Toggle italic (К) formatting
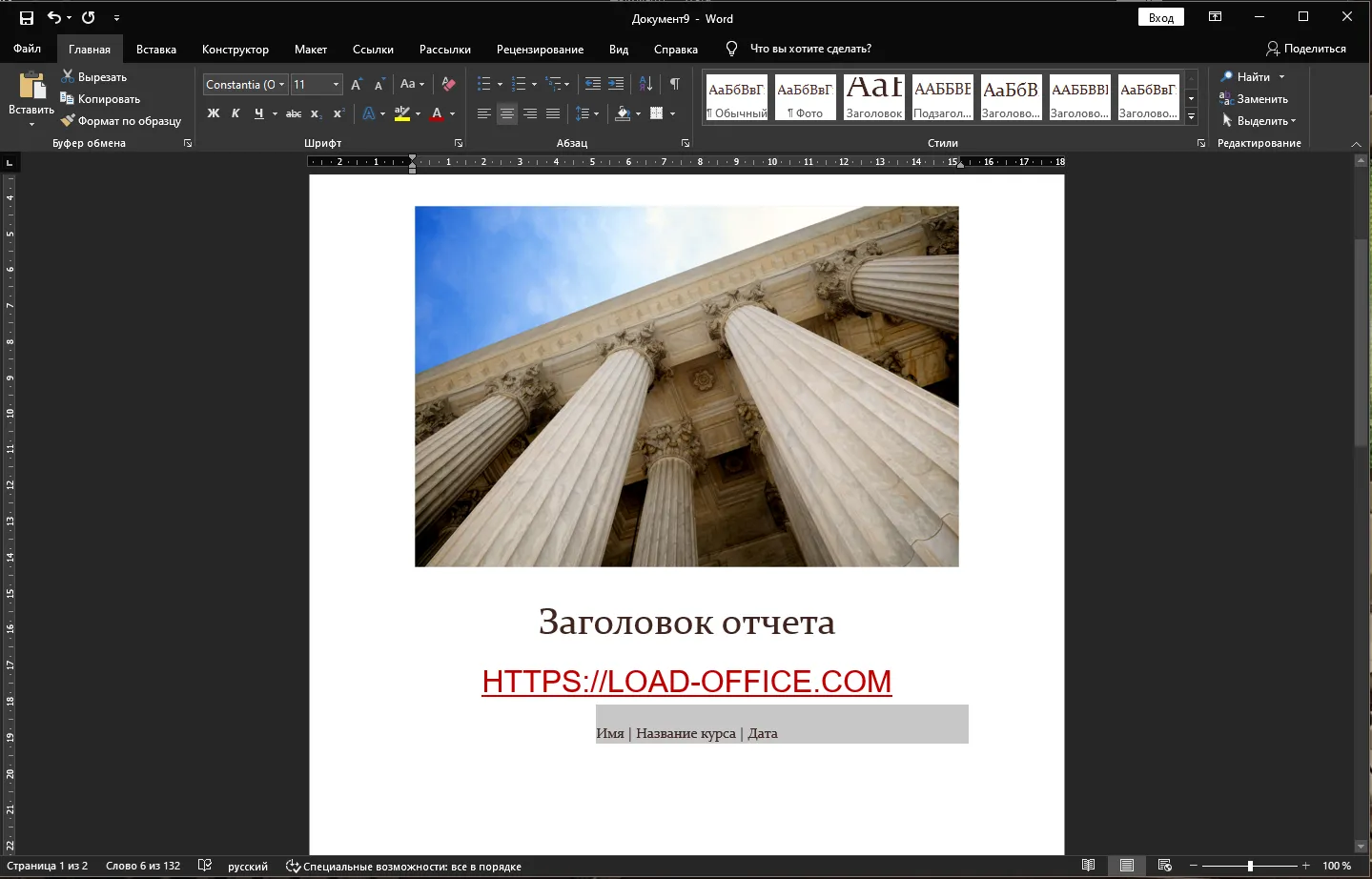This screenshot has width=1372, height=879. coord(235,113)
